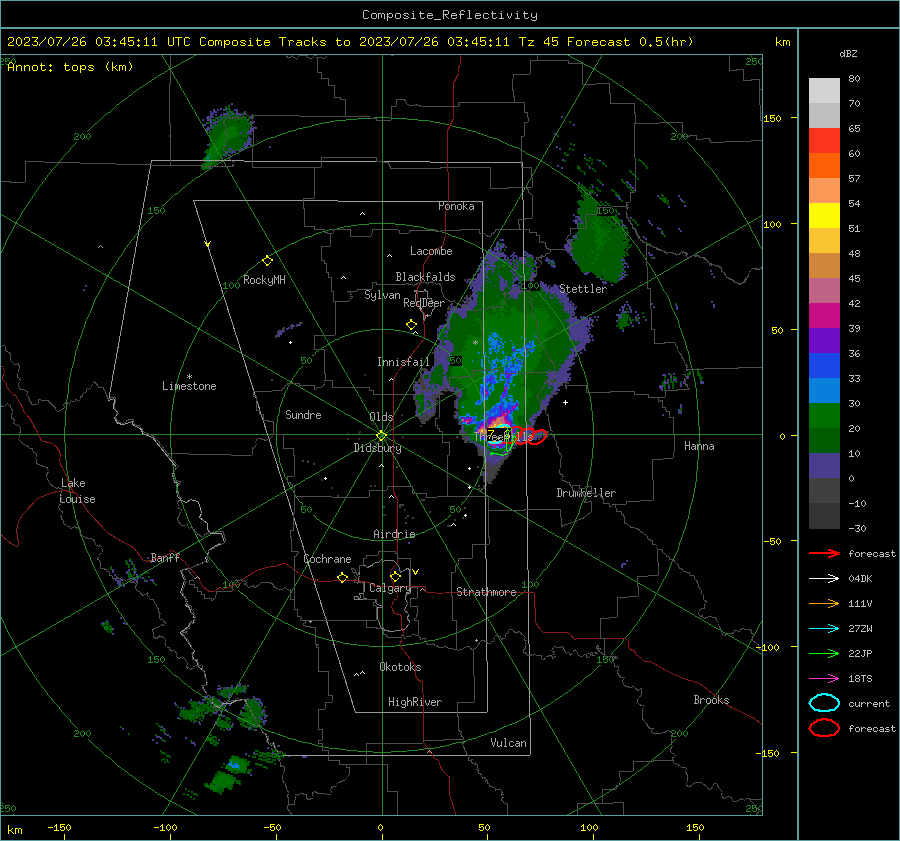Click the green 22JP track arrow

point(824,653)
